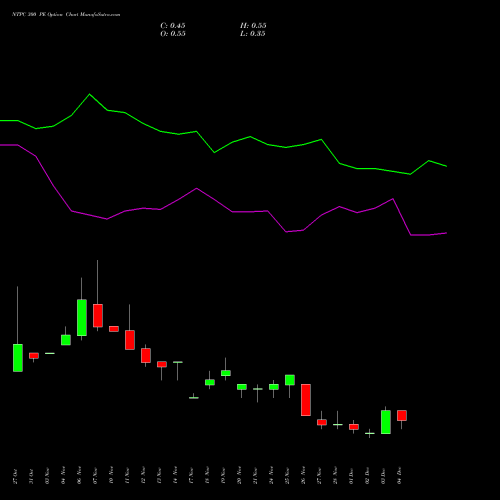Click the green candlestick for 27 Oct
500x500 pixels.
click(x=18, y=358)
